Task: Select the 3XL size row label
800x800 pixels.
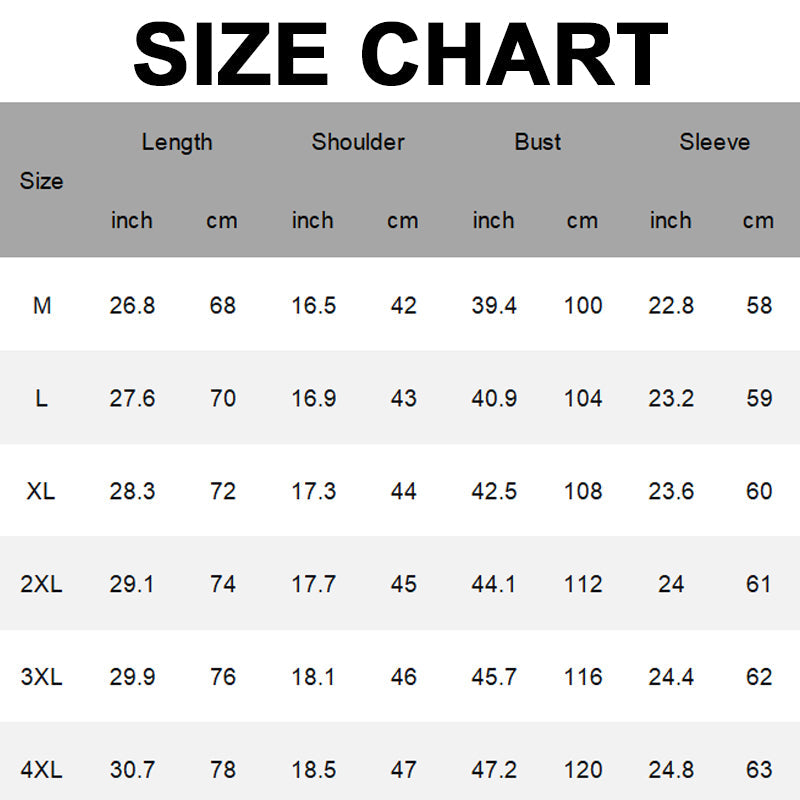Action: tap(41, 677)
